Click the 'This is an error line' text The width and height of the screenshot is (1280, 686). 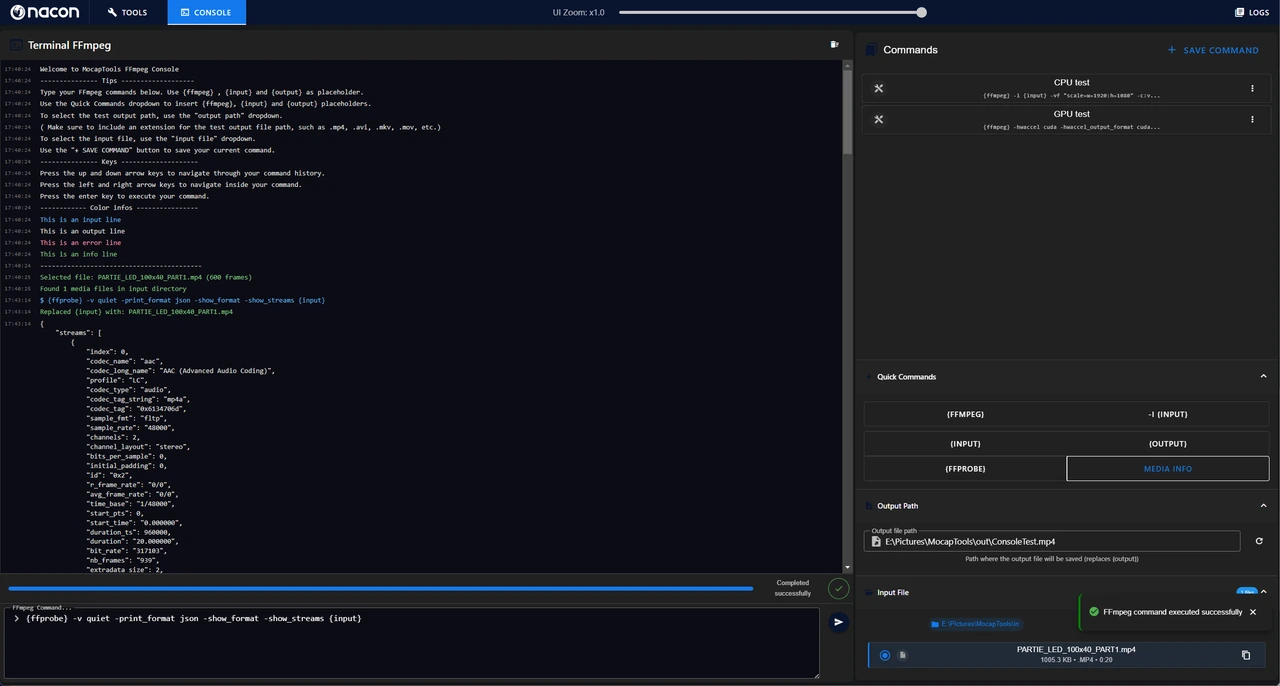click(x=80, y=243)
